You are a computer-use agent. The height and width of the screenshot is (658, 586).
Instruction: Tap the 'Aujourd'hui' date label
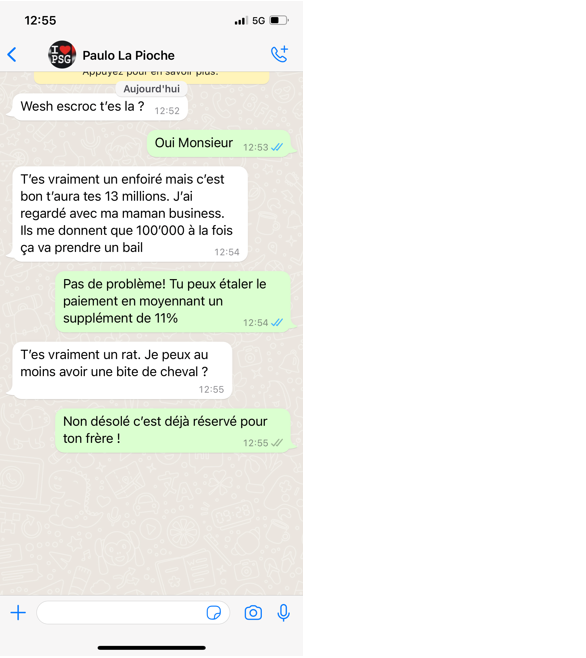[152, 89]
